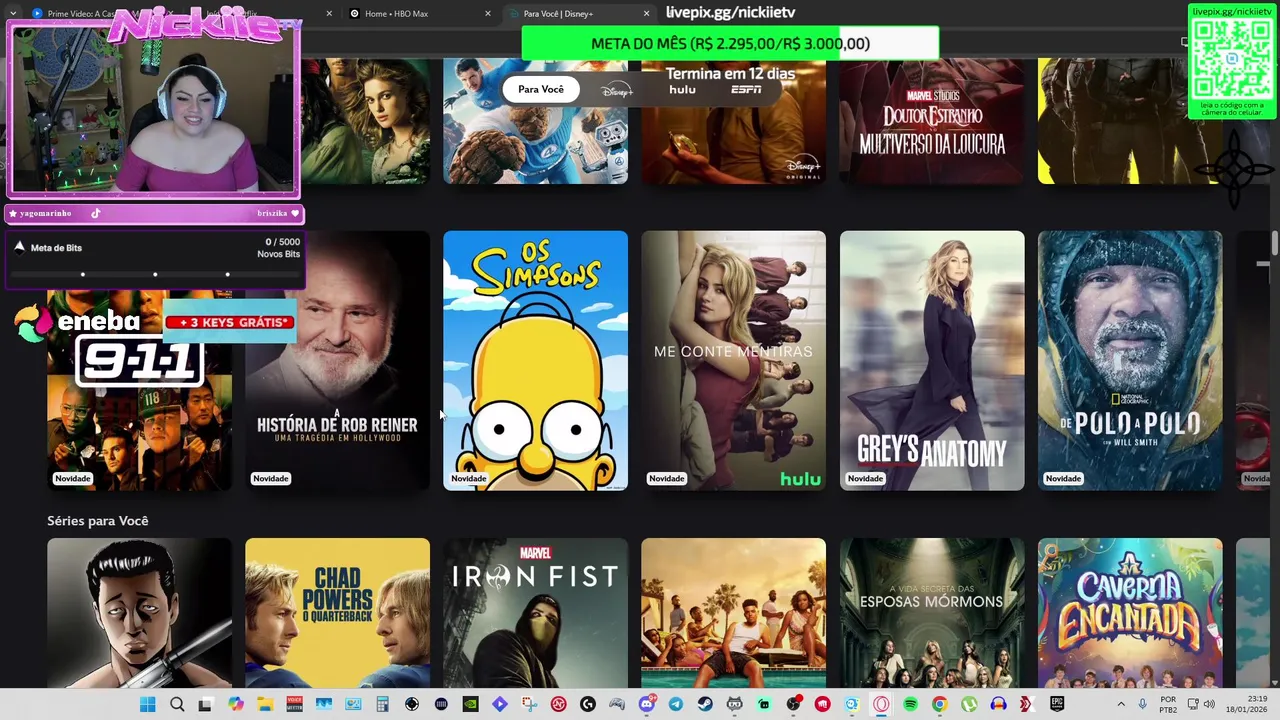Close the Home • HBO Max tab
The width and height of the screenshot is (1280, 720).
pos(488,13)
